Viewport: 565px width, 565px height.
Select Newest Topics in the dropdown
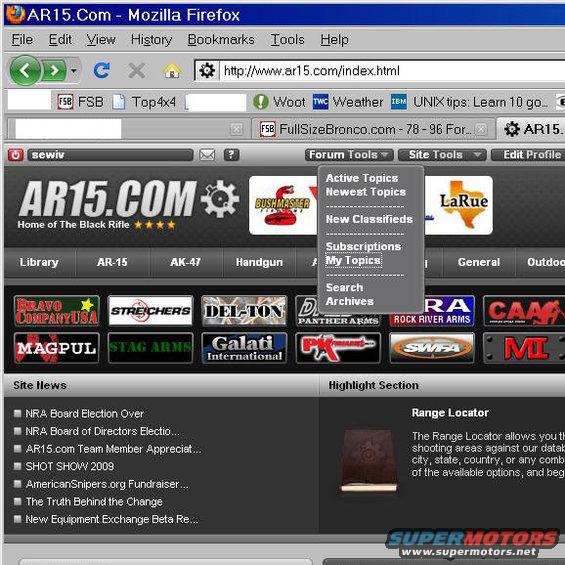[x=366, y=192]
